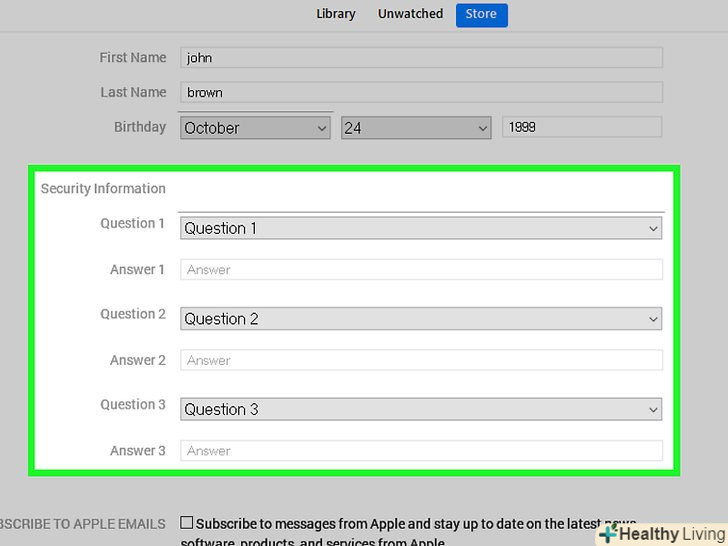Click the Birthday field label
728x546 pixels.
point(140,127)
